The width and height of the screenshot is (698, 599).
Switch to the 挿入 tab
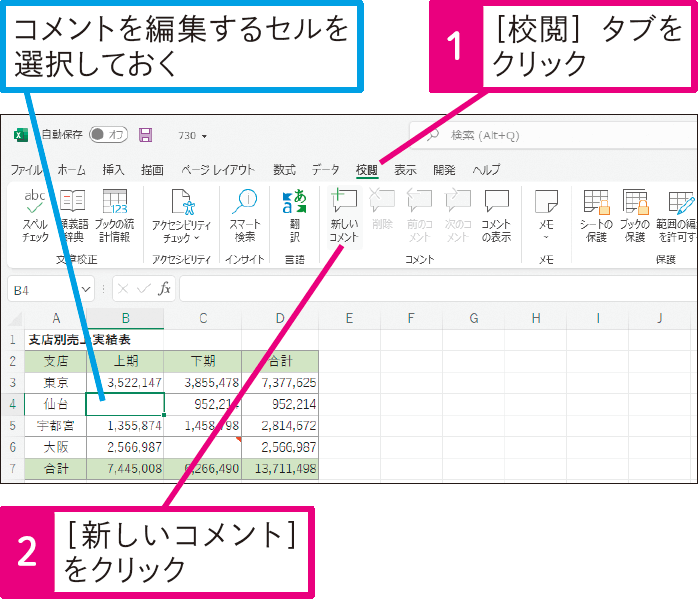(x=113, y=170)
